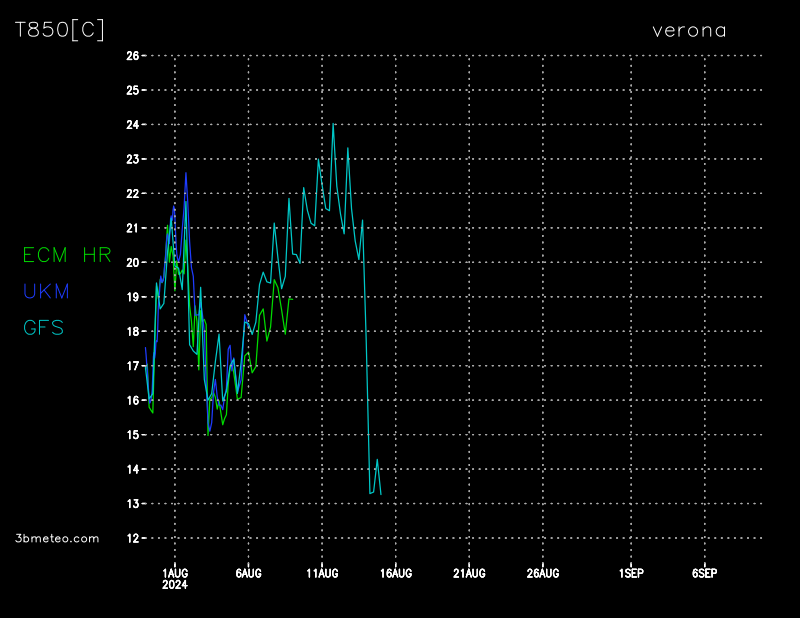
Task: Click the 21AUG x-axis label
Action: pos(469,573)
